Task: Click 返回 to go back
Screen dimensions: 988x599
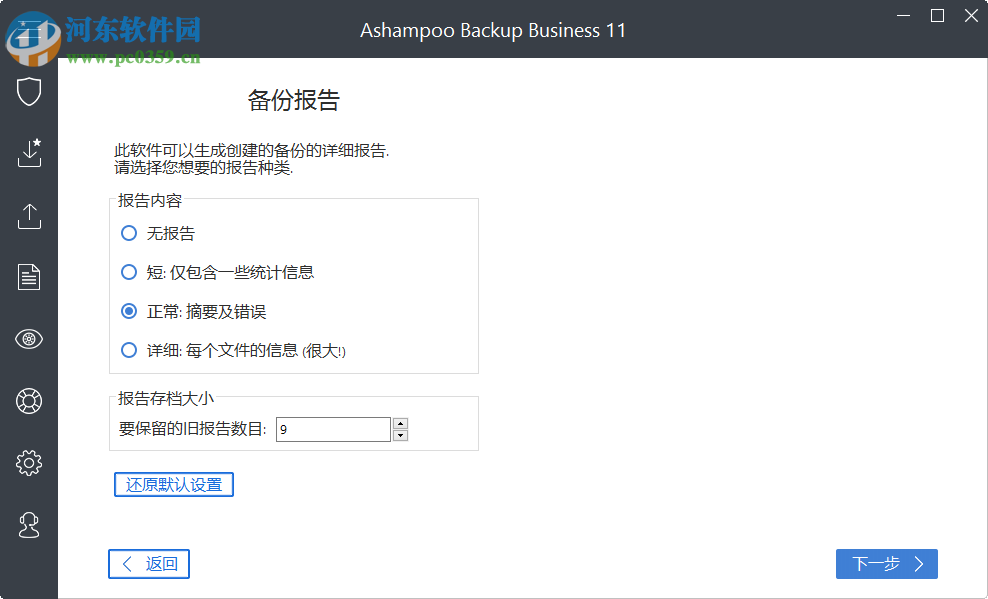Action: [148, 564]
